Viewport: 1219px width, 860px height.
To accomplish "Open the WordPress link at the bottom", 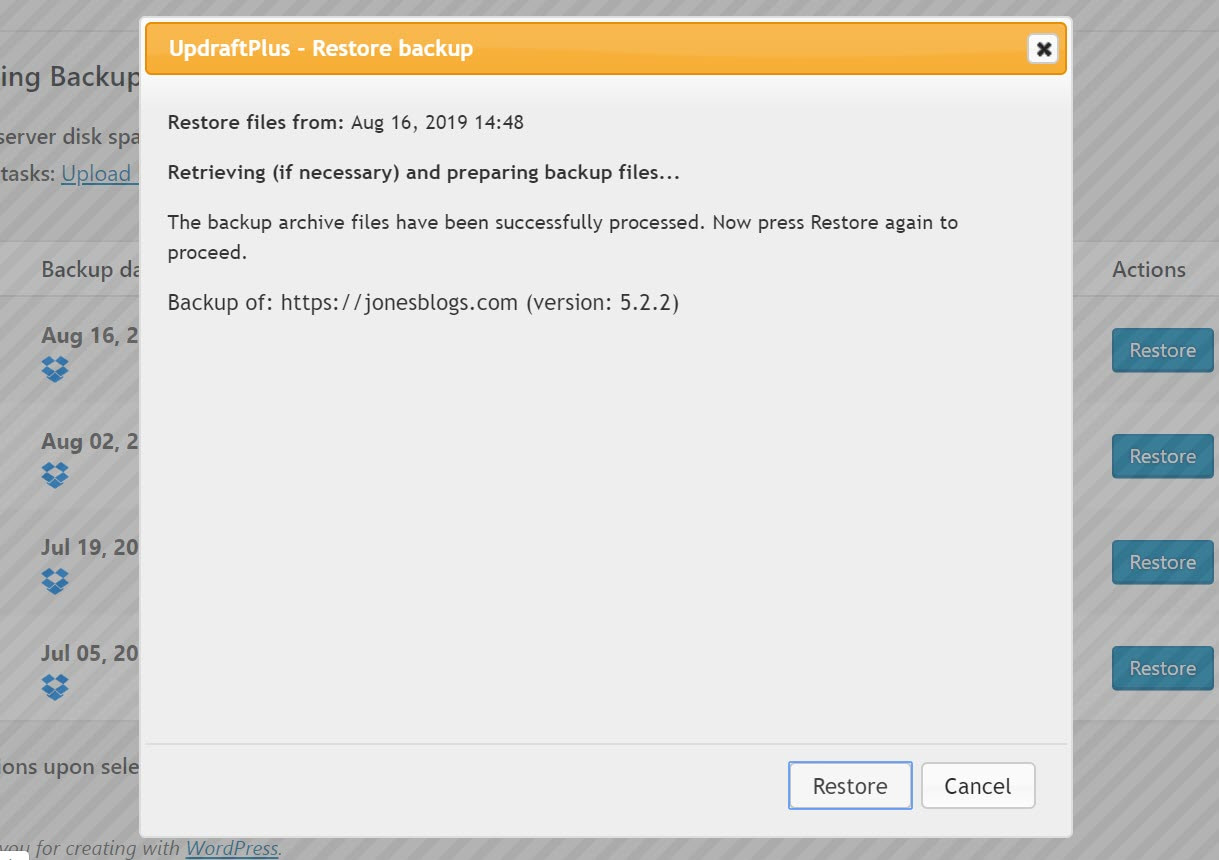I will pyautogui.click(x=231, y=847).
